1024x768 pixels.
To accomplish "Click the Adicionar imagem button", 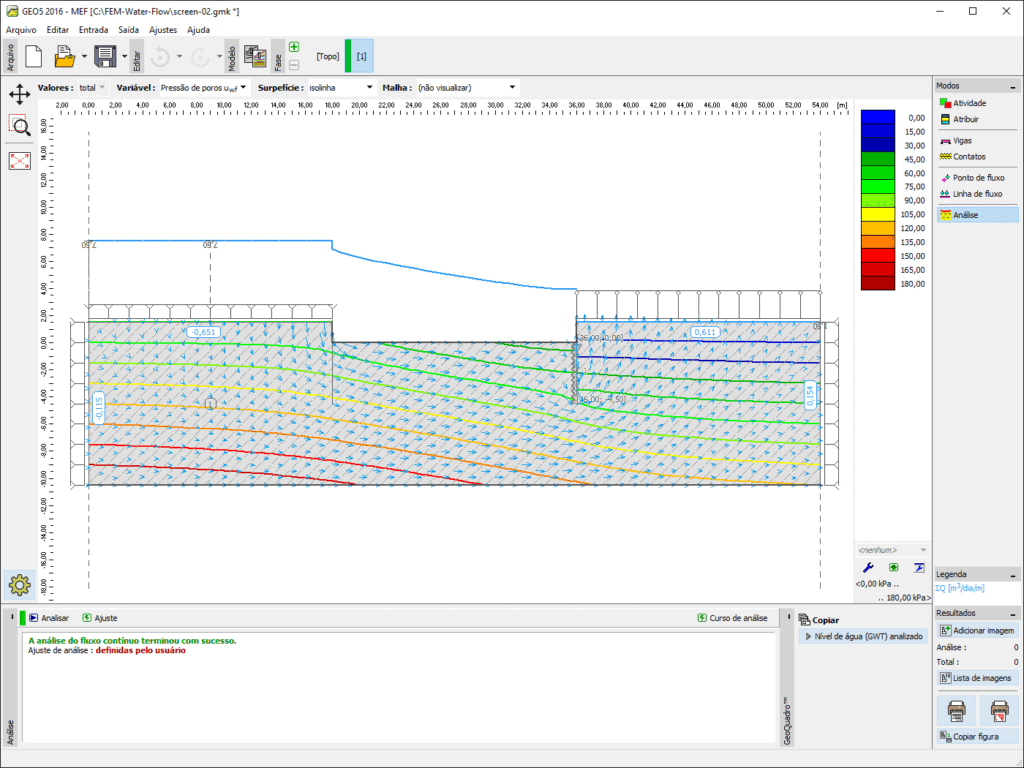I will (x=977, y=631).
